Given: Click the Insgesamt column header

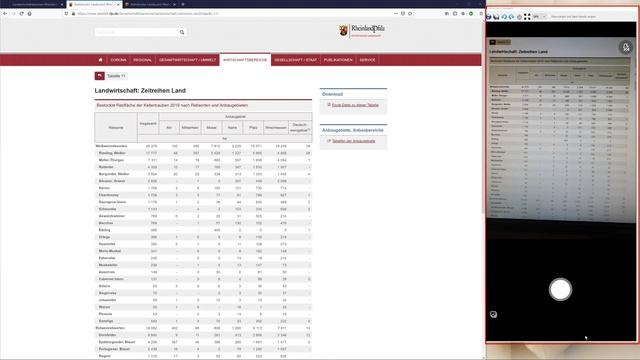Looking at the screenshot, I should 148,123.
